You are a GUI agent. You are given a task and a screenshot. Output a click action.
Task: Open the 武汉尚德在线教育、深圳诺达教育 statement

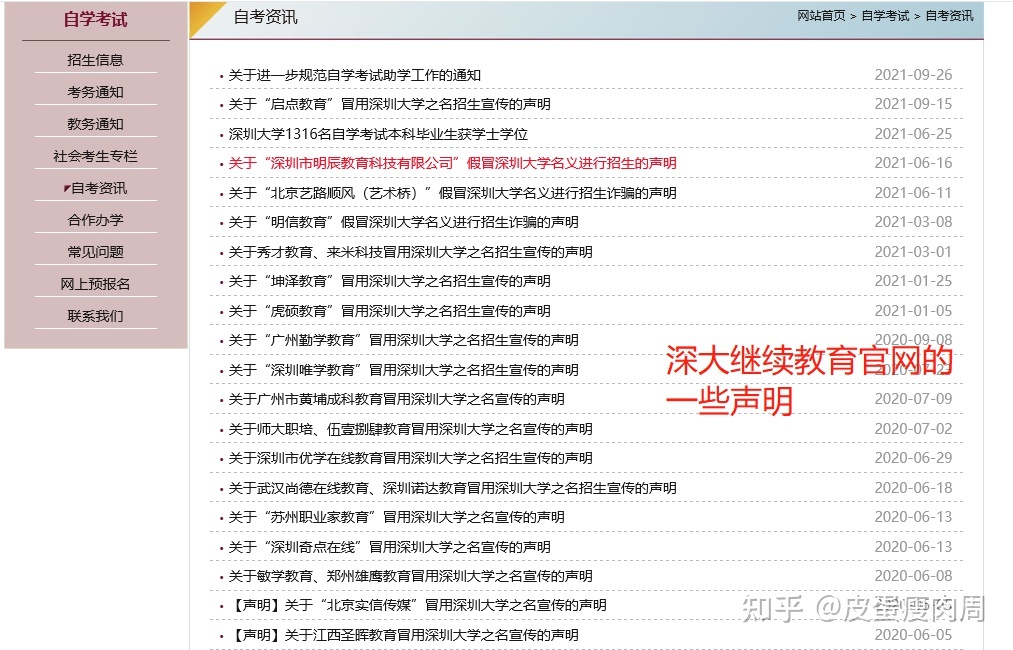(x=452, y=488)
